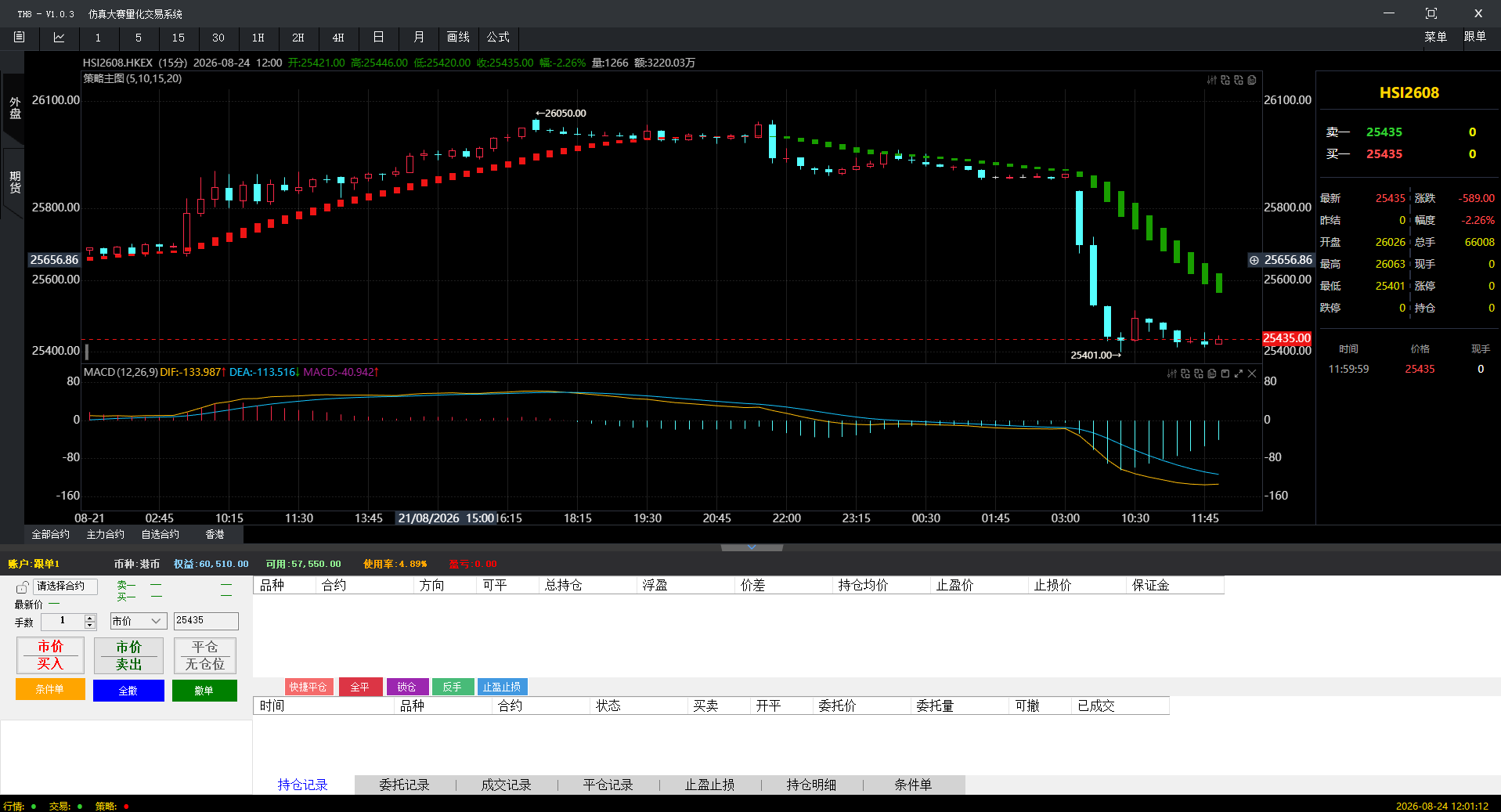Open the 委托记录 tab

(405, 785)
